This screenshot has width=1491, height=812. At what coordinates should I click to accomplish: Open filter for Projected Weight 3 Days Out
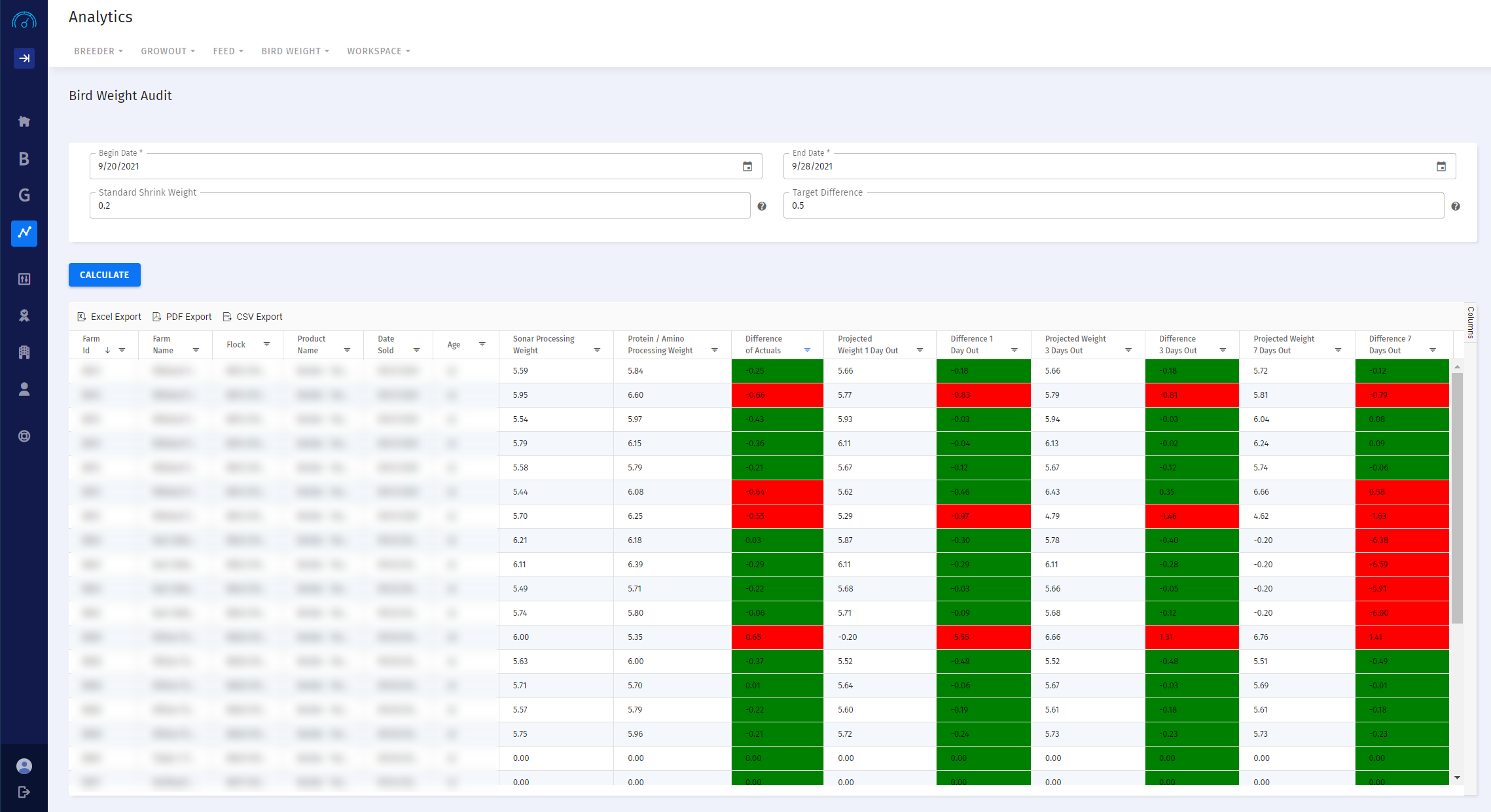(x=1128, y=350)
